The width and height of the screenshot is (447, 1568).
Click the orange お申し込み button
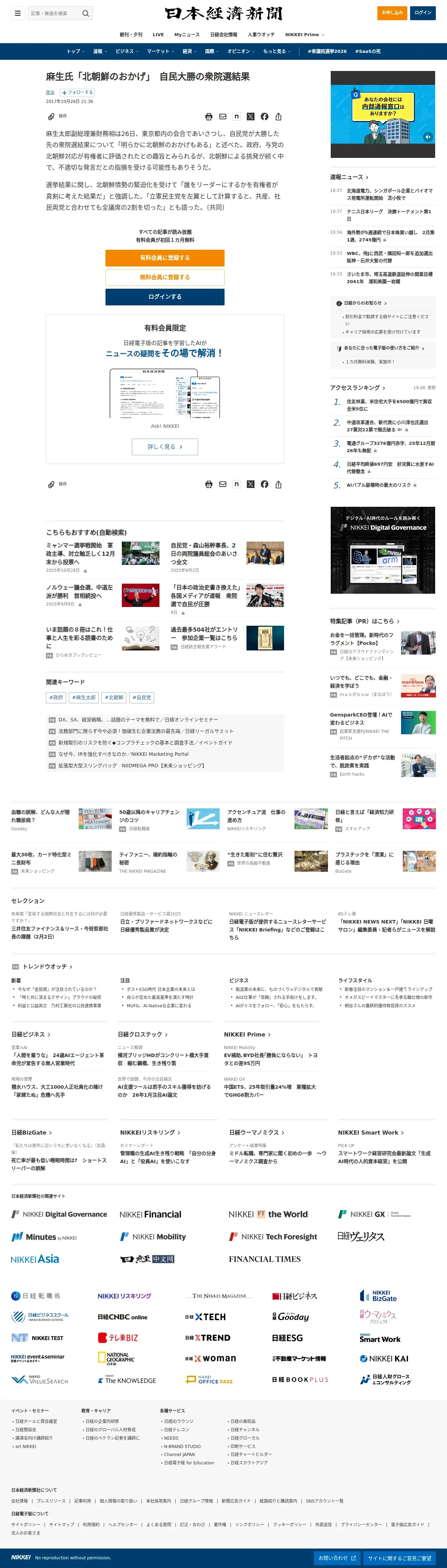392,13
